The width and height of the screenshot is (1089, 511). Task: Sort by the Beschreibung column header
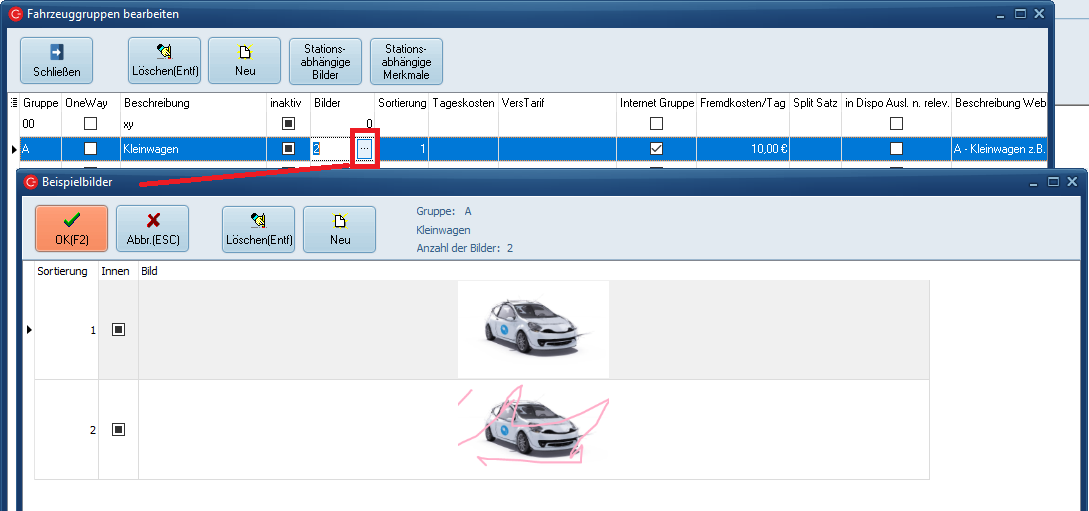click(x=156, y=103)
